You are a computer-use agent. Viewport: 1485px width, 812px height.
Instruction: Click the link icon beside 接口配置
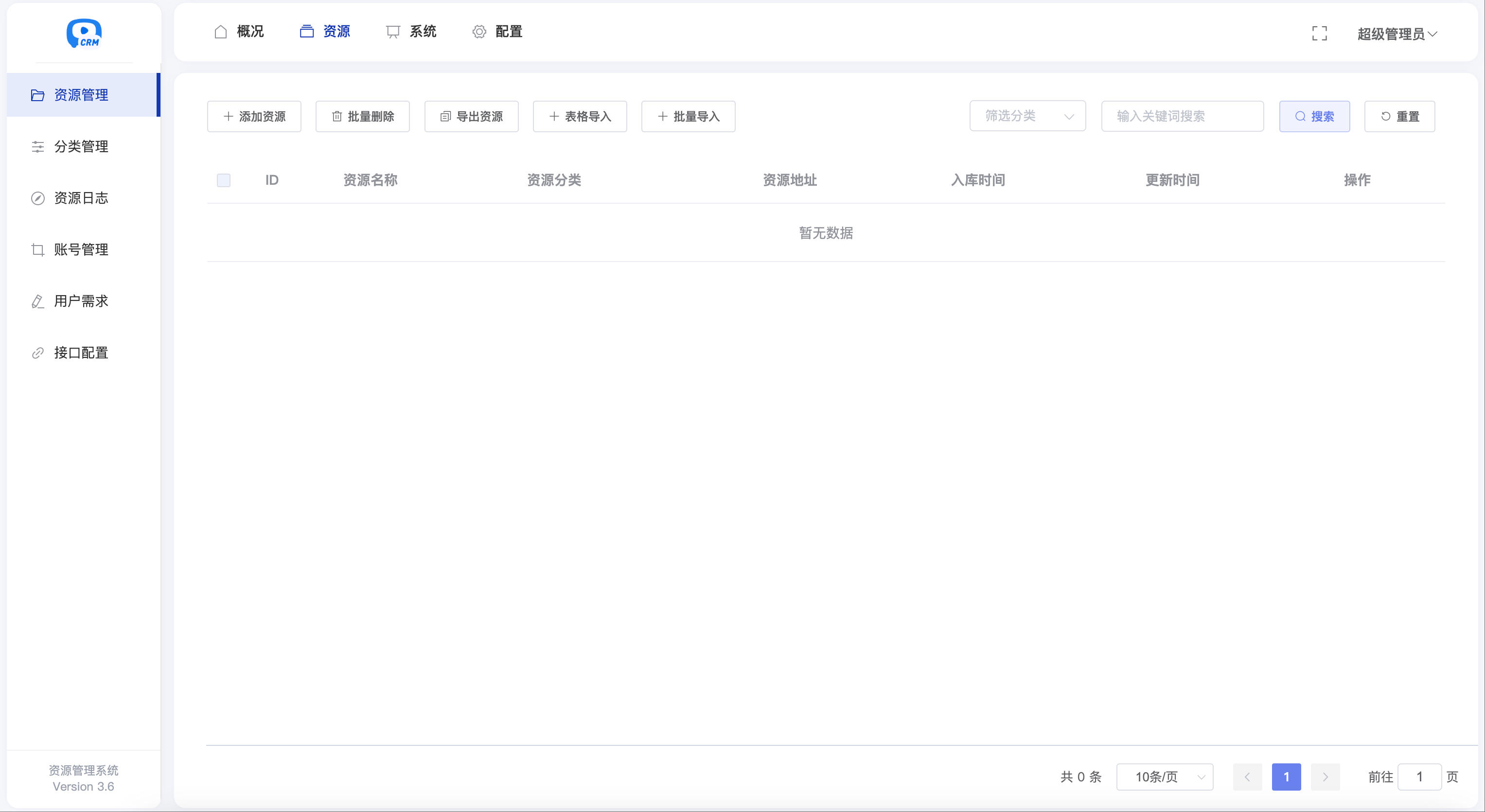[37, 353]
